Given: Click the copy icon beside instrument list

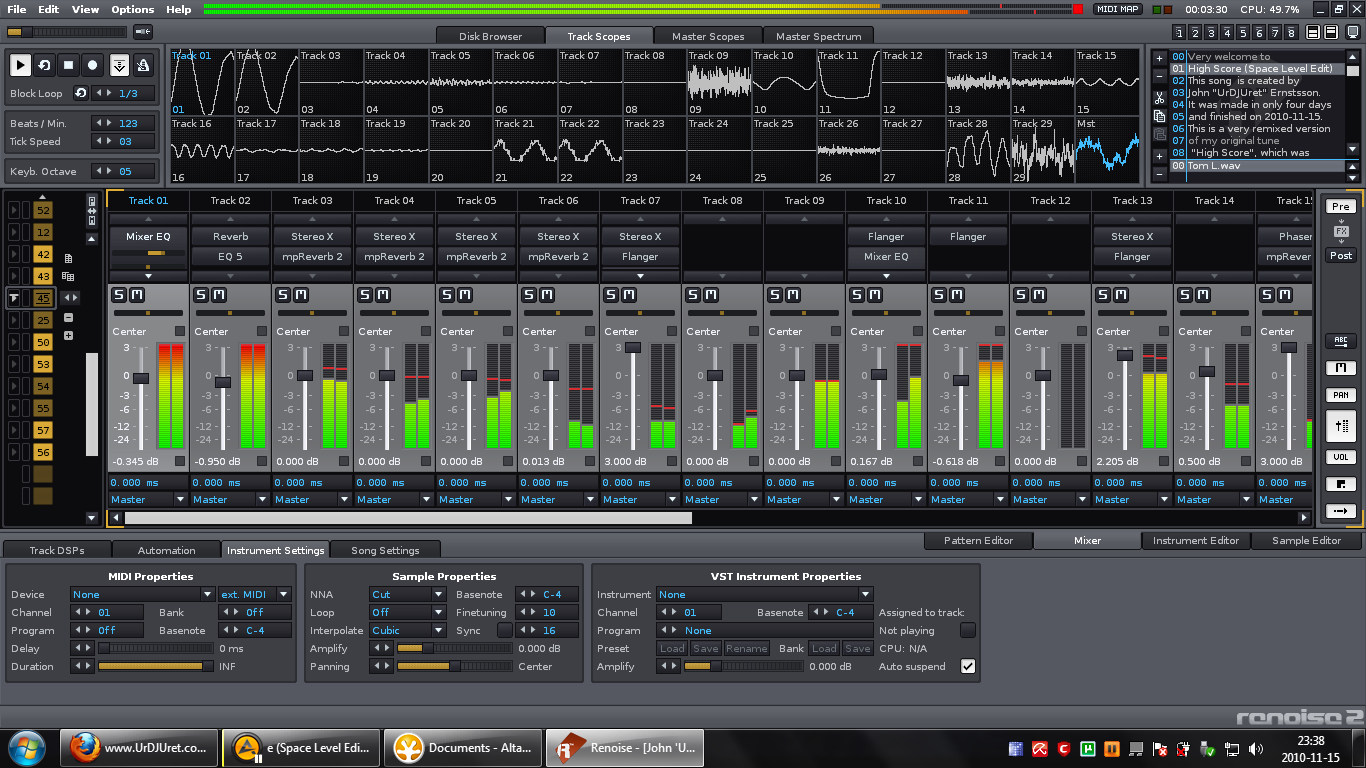Looking at the screenshot, I should [x=1159, y=116].
